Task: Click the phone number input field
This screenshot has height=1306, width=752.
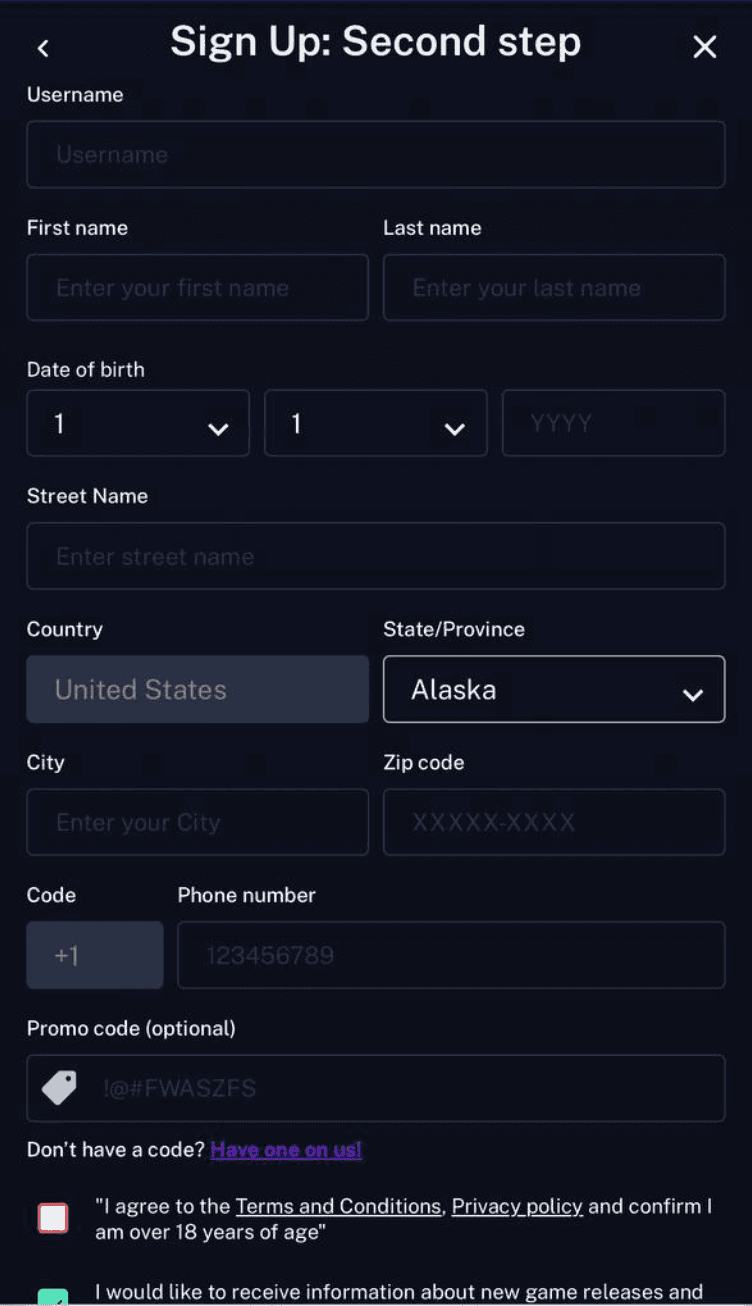Action: tap(450, 954)
